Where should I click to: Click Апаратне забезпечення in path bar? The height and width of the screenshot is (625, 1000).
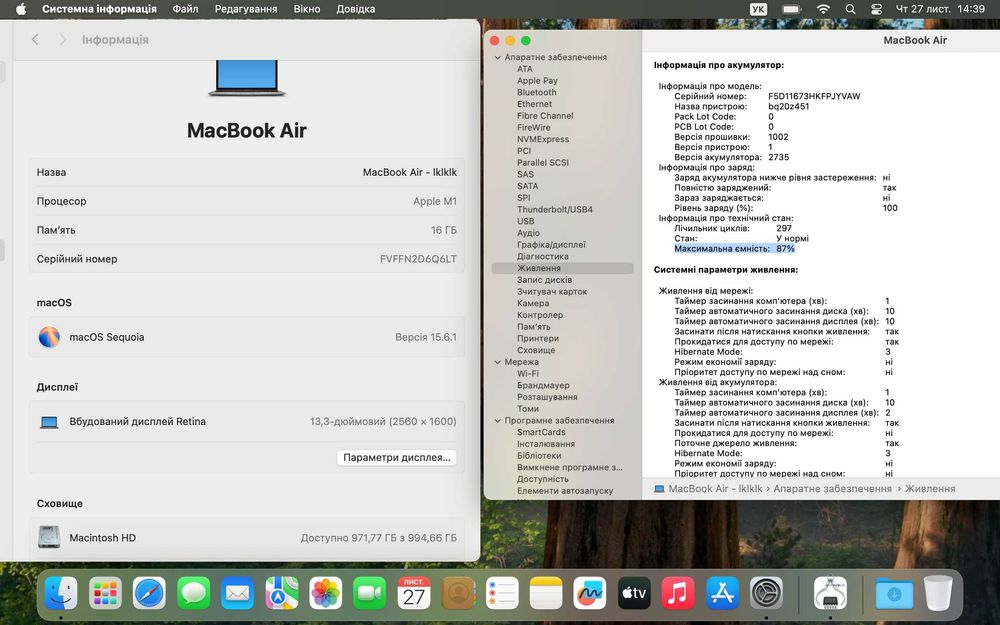[832, 489]
